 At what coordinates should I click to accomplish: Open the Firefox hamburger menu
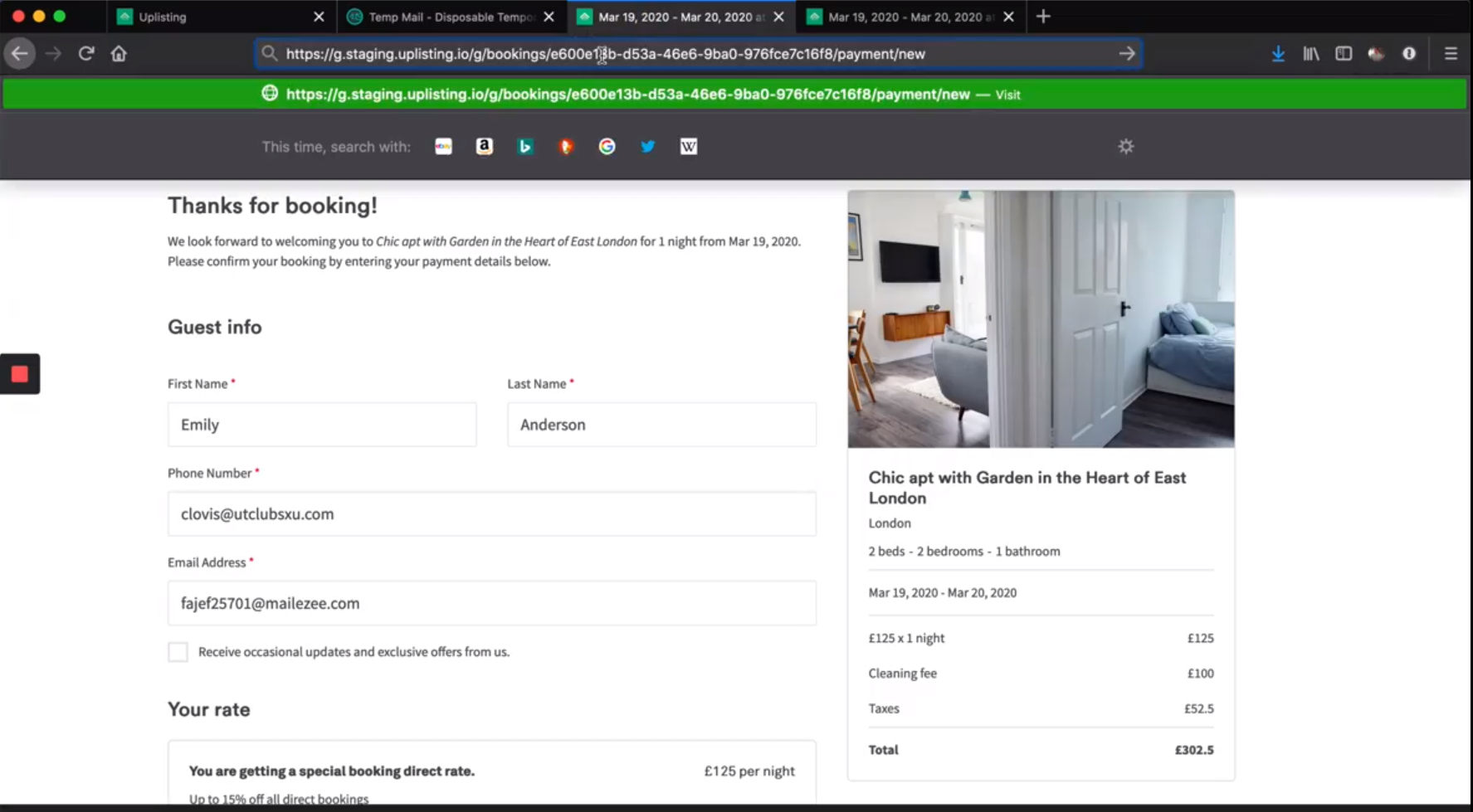coord(1451,53)
